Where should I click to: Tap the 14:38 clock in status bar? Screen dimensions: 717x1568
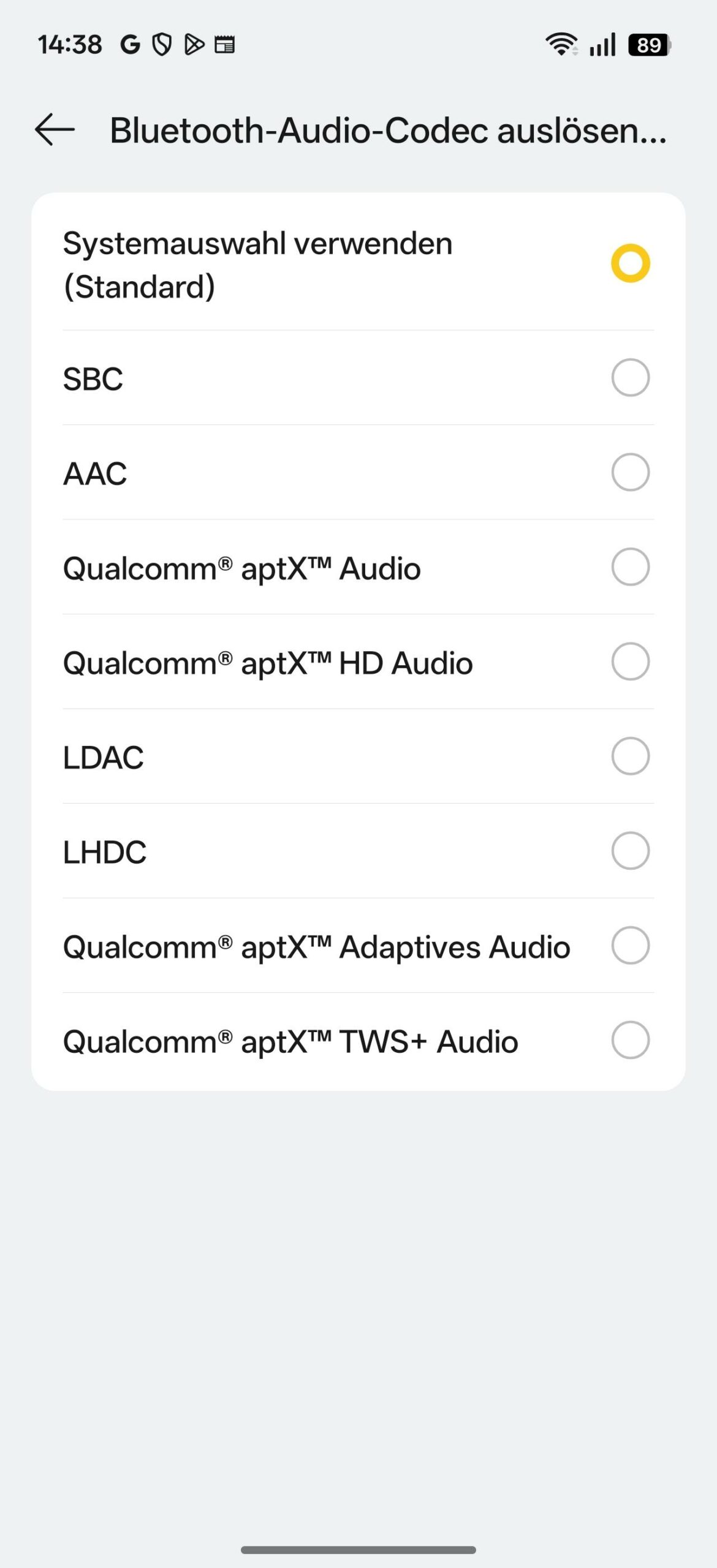click(70, 45)
